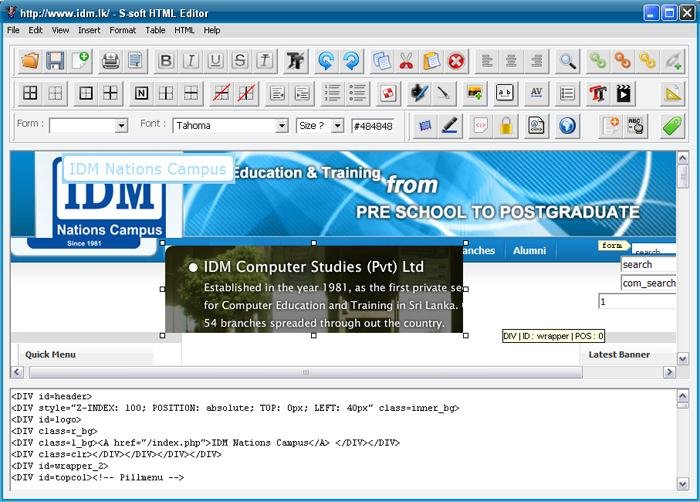Image resolution: width=700 pixels, height=502 pixels.
Task: Open the Font dropdown showing Tahoma
Action: click(x=281, y=126)
